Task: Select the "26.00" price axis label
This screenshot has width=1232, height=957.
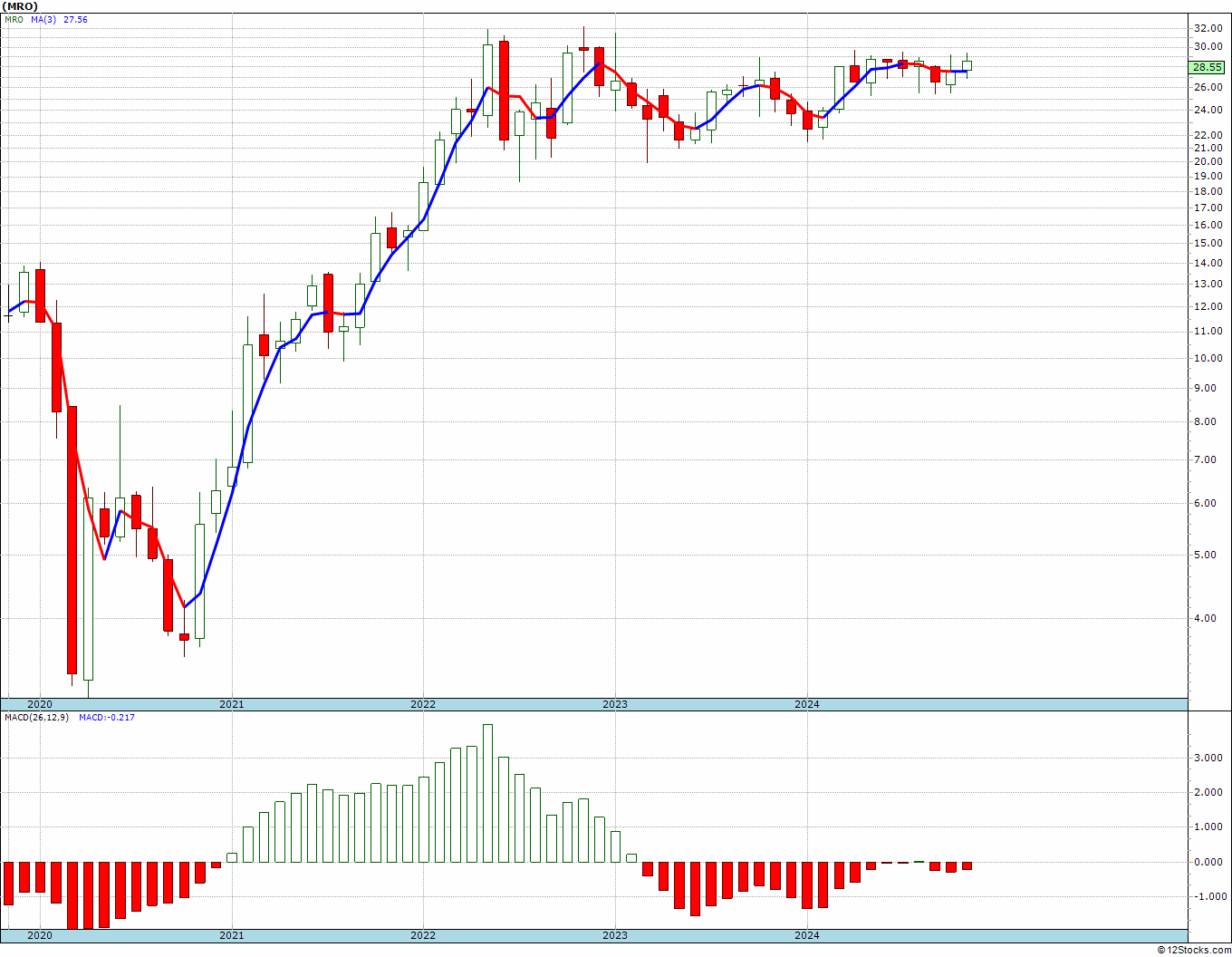Action: pyautogui.click(x=1207, y=88)
